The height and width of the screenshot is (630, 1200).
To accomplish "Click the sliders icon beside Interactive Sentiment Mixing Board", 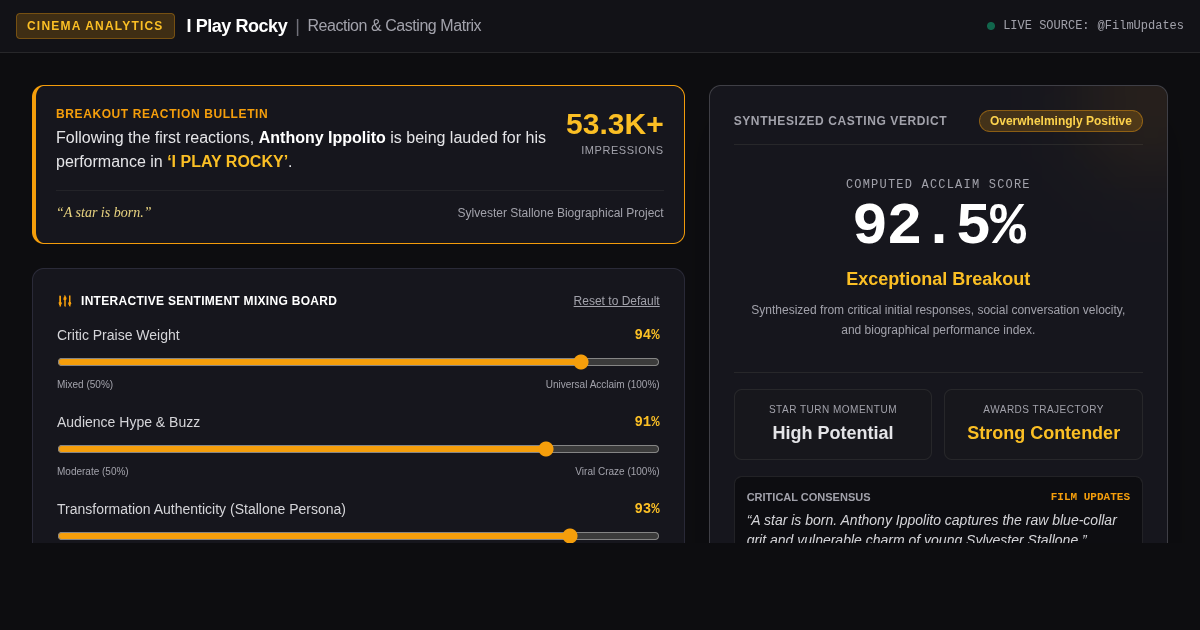I will 65,301.
